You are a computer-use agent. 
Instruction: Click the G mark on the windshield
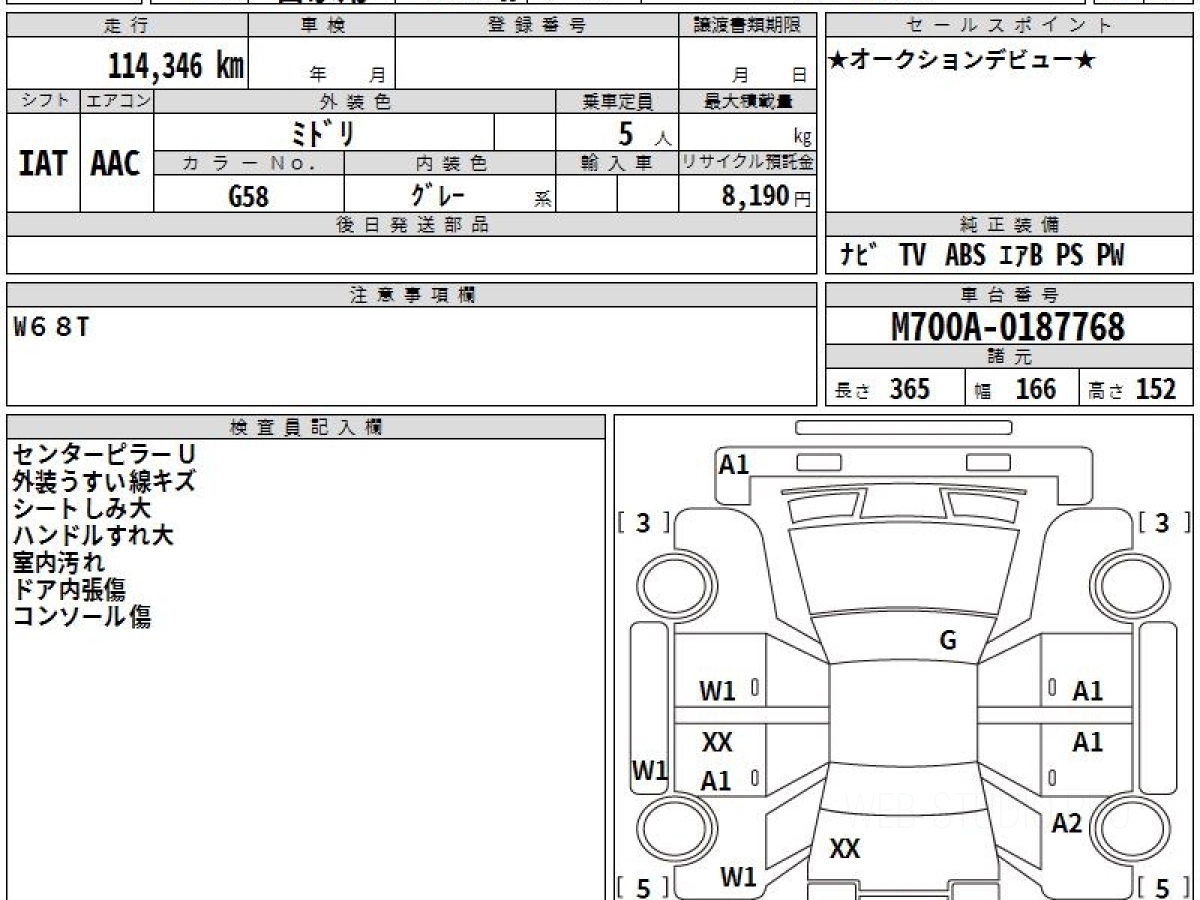948,641
